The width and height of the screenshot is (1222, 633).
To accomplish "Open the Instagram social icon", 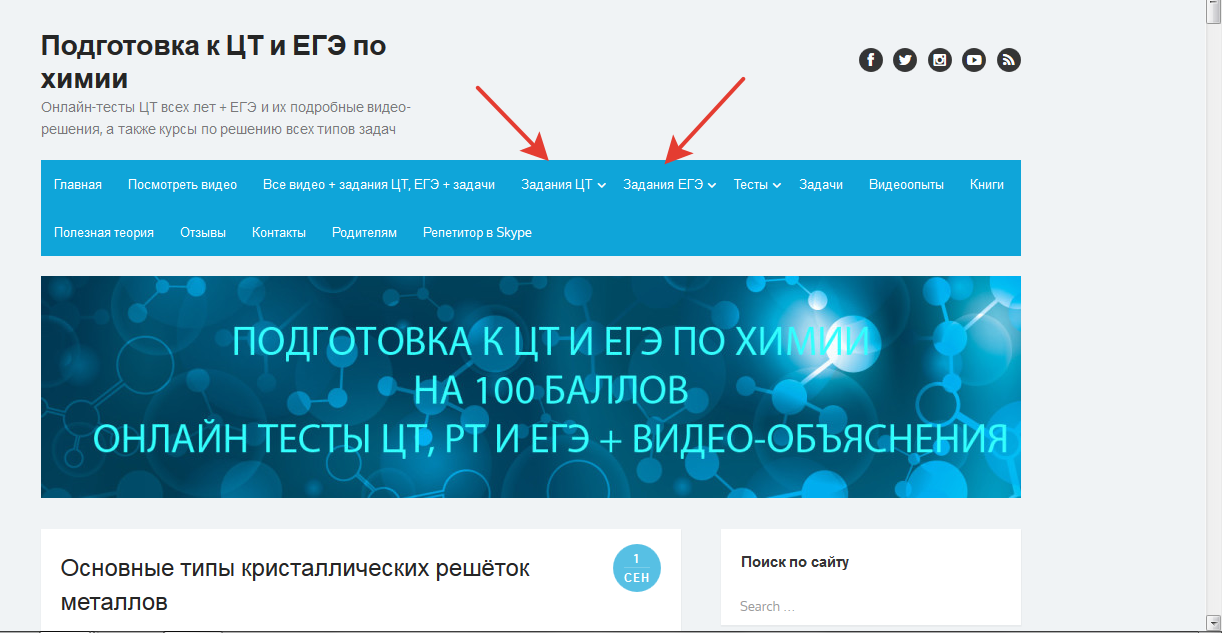I will (940, 60).
